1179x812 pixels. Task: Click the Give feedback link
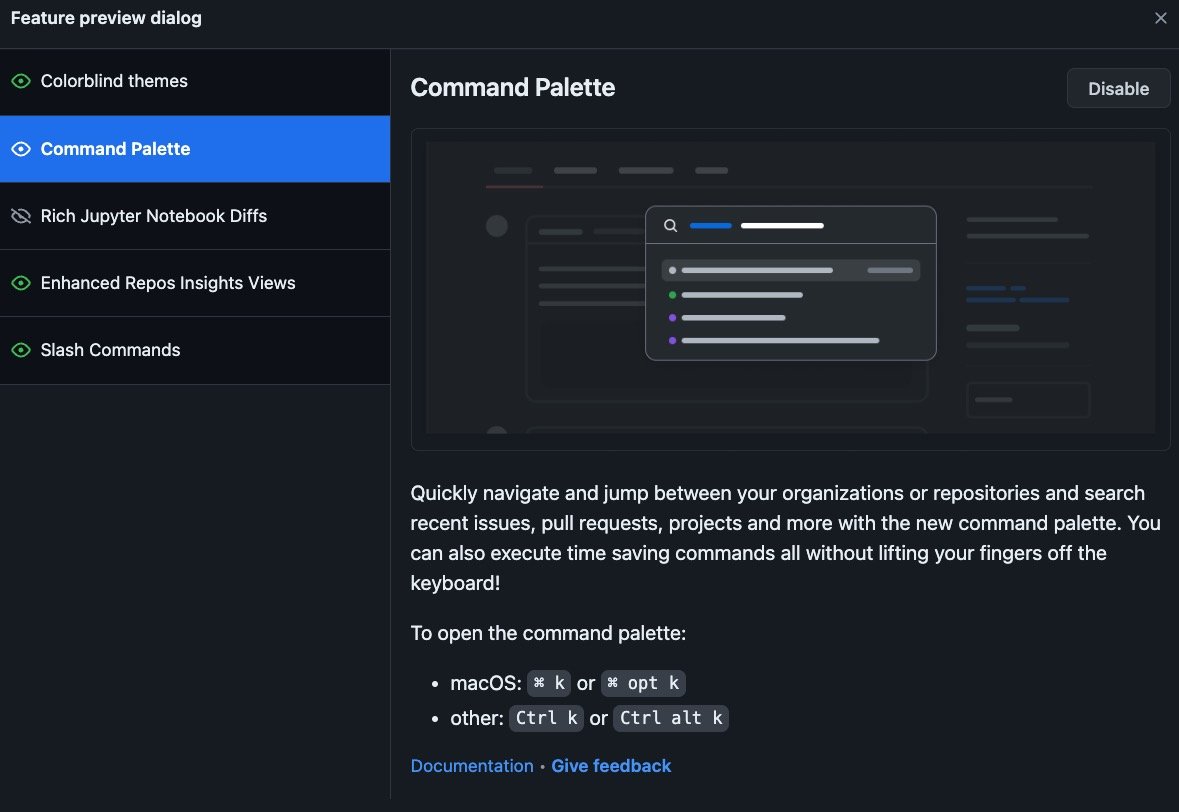click(x=611, y=766)
